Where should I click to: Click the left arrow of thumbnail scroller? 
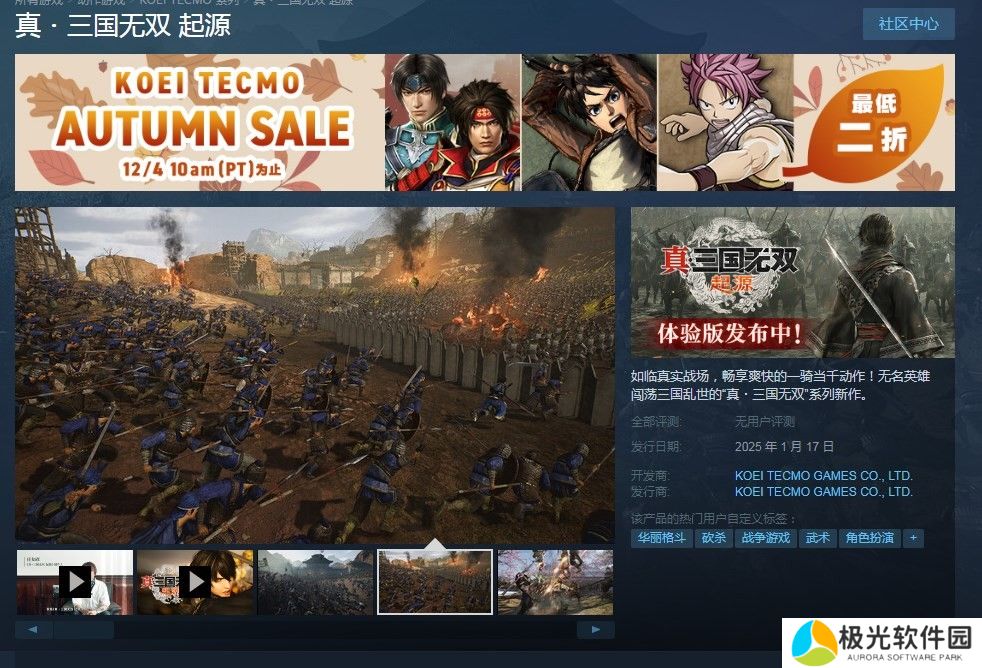tap(33, 630)
